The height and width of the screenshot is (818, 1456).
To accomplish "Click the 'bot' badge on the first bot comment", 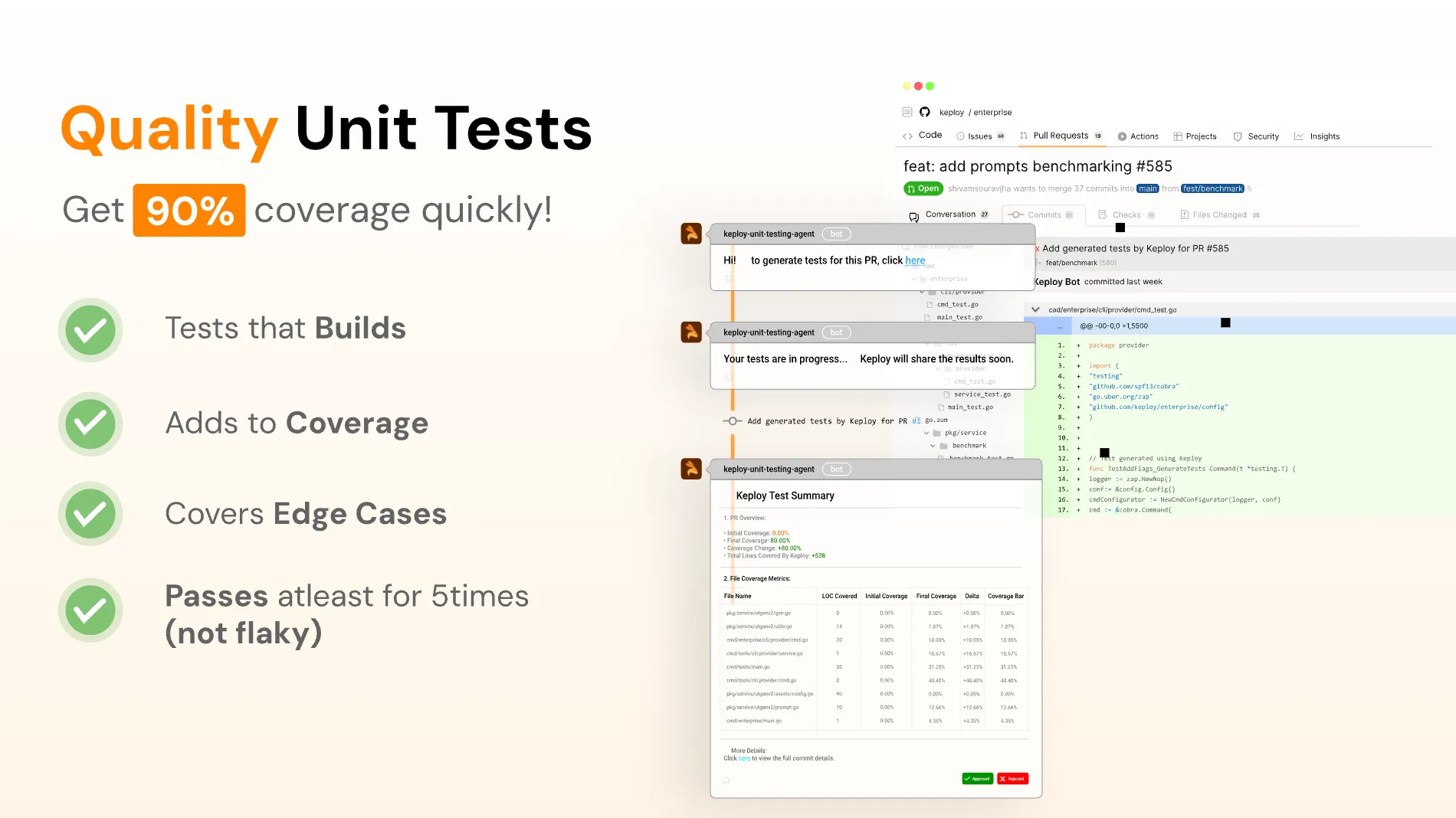I will coord(836,234).
